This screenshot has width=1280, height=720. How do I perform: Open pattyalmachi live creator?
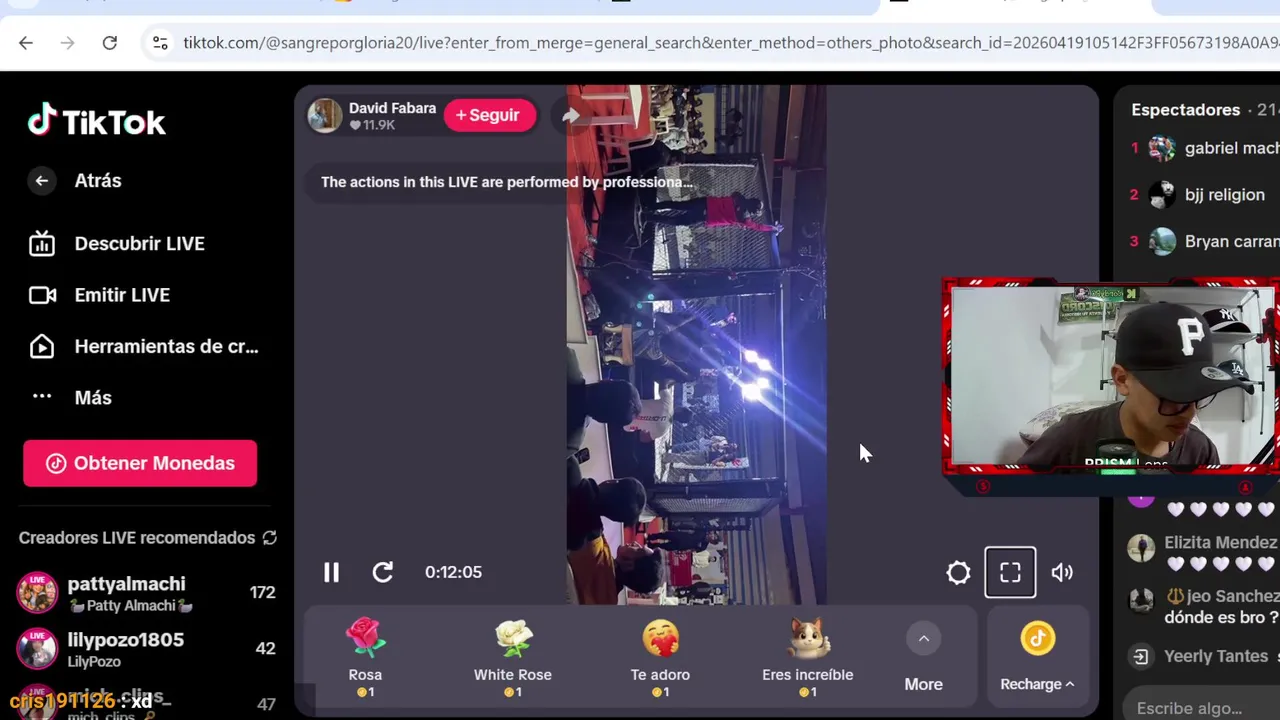click(147, 593)
